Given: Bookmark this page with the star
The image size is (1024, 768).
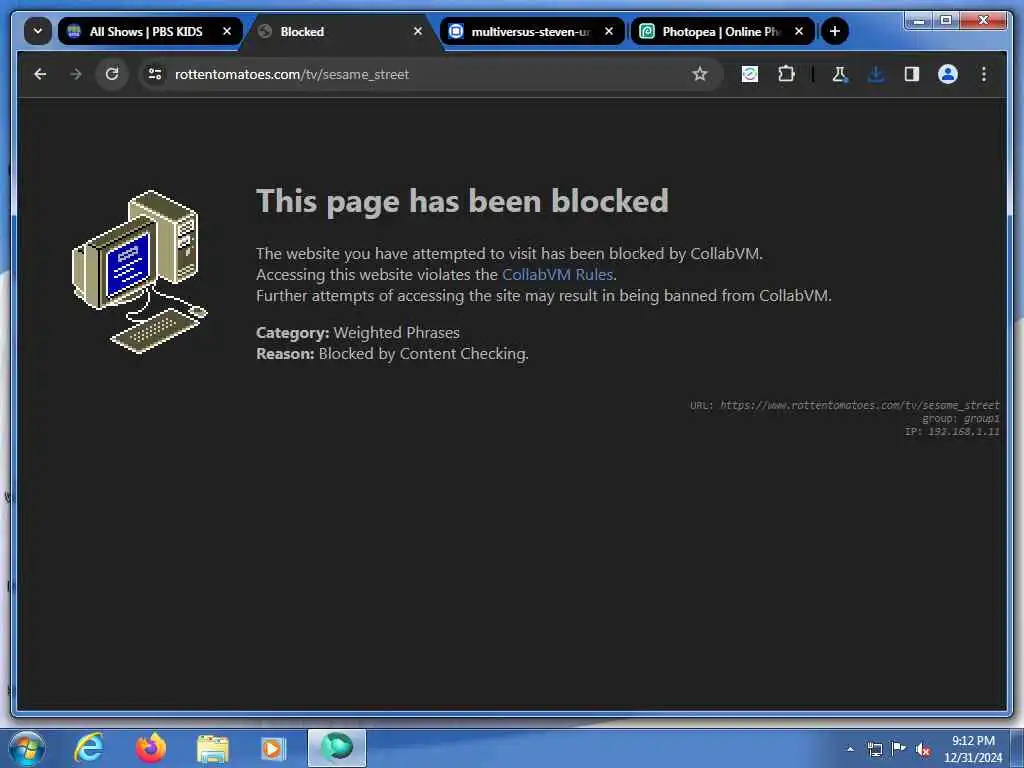Looking at the screenshot, I should [699, 74].
